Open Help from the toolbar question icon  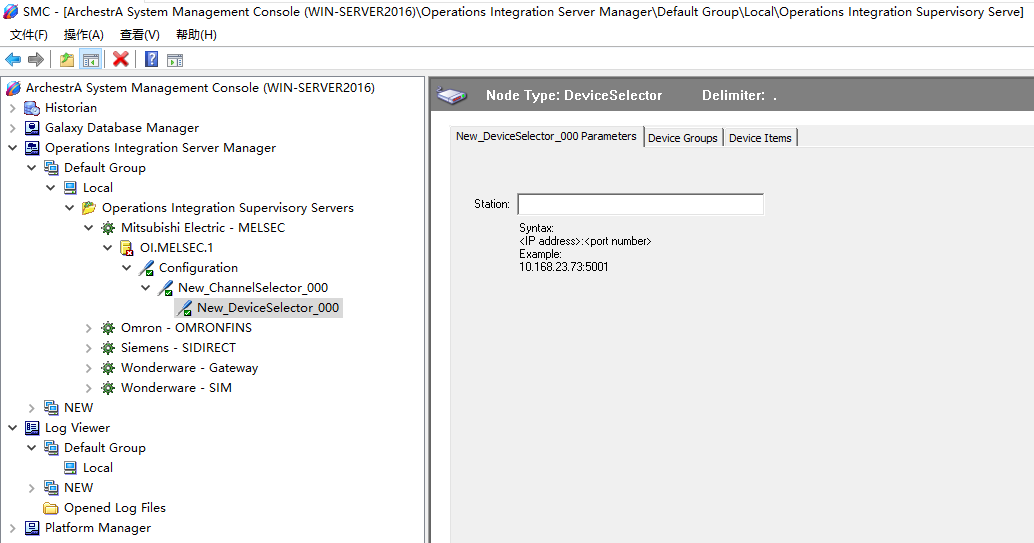tap(151, 59)
